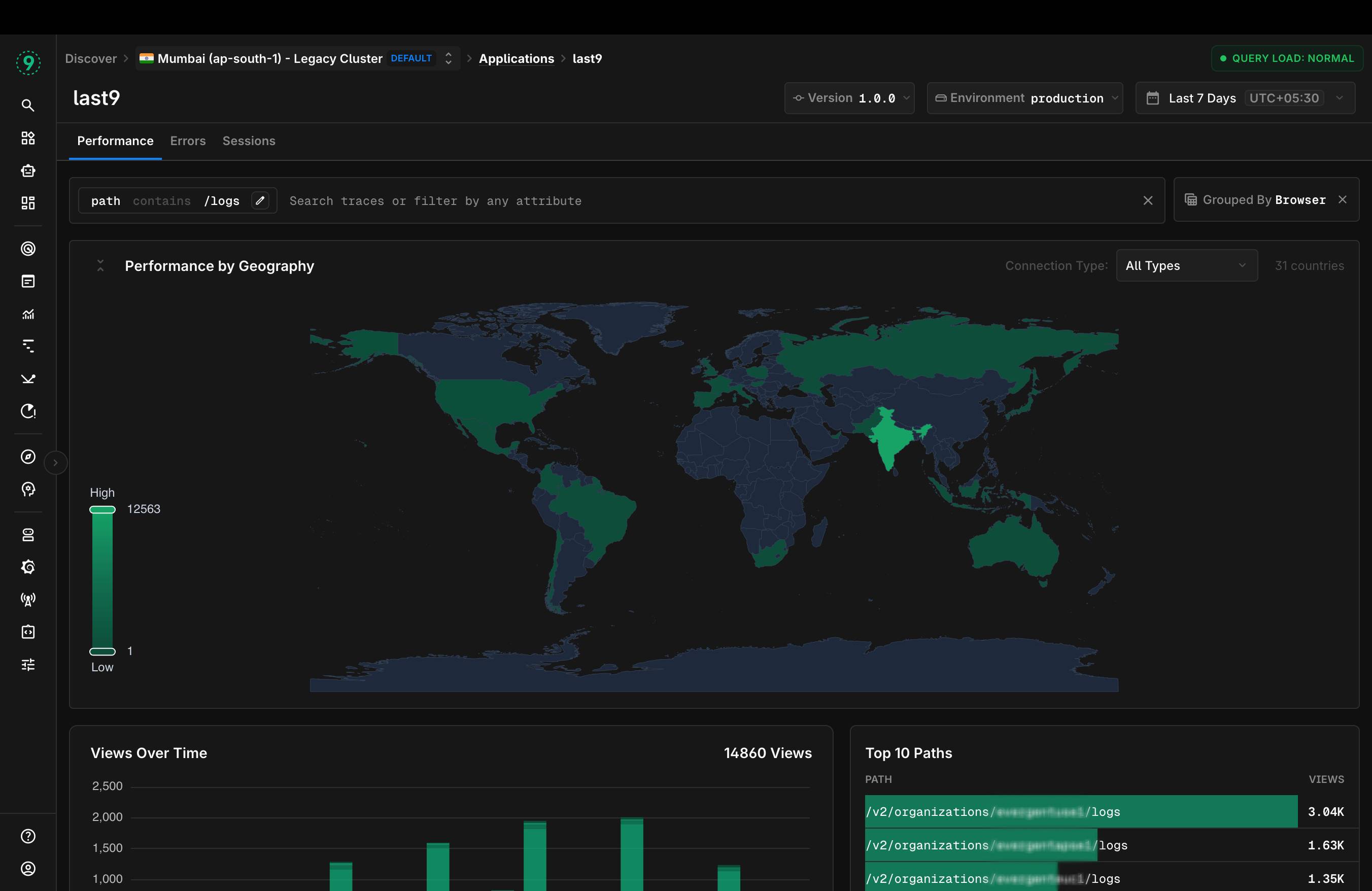The height and width of the screenshot is (891, 1372).
Task: Click the Last9 logo icon
Action: [x=28, y=62]
